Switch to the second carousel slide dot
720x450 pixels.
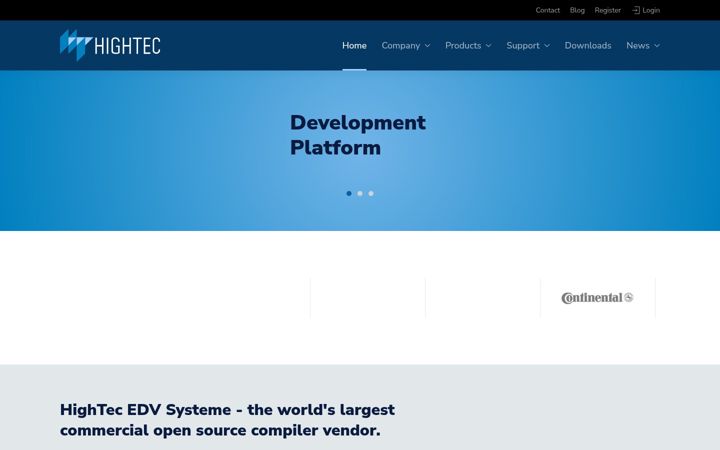360,193
